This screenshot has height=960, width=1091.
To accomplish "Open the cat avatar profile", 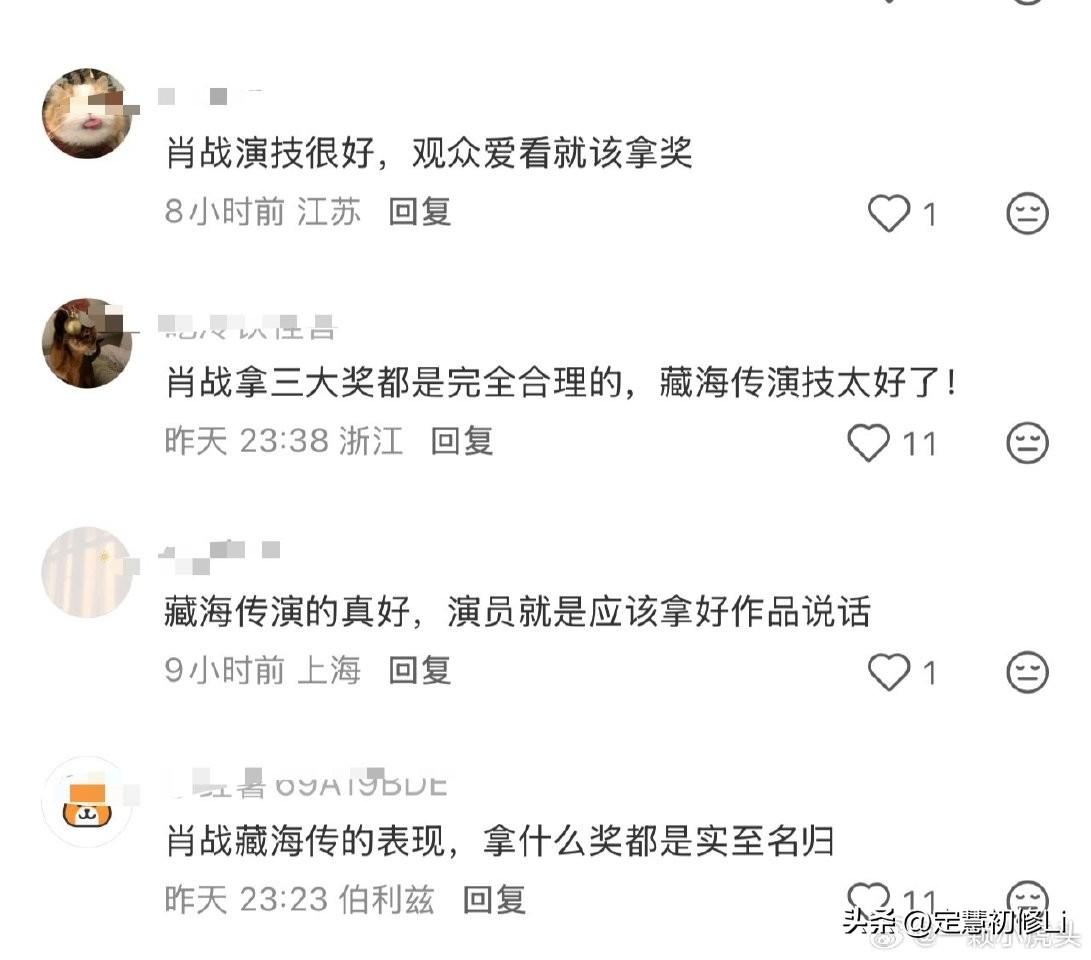I will tap(88, 343).
